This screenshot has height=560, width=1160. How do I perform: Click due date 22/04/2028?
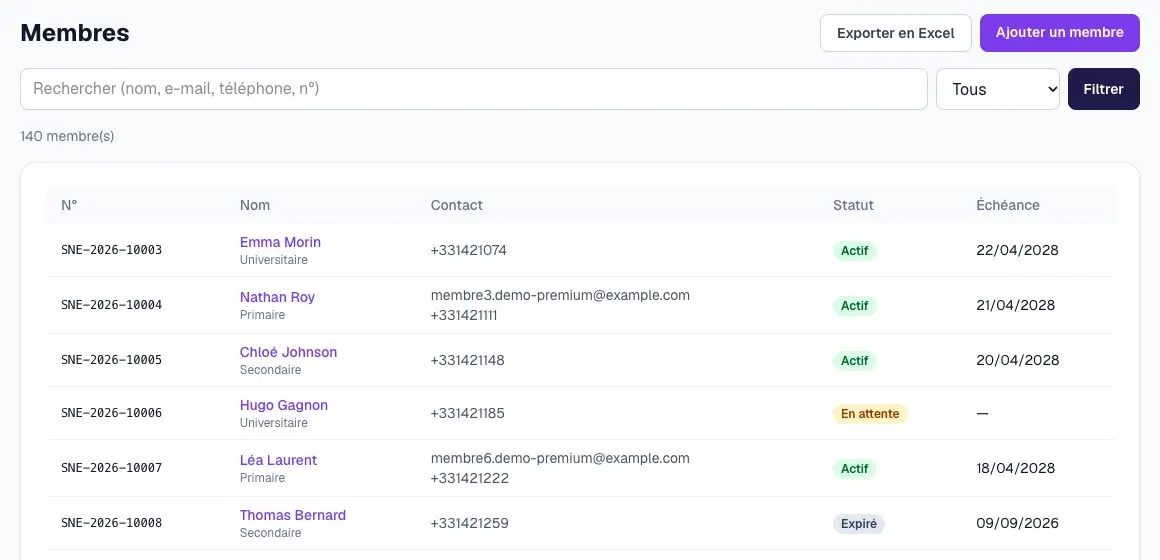click(1017, 250)
